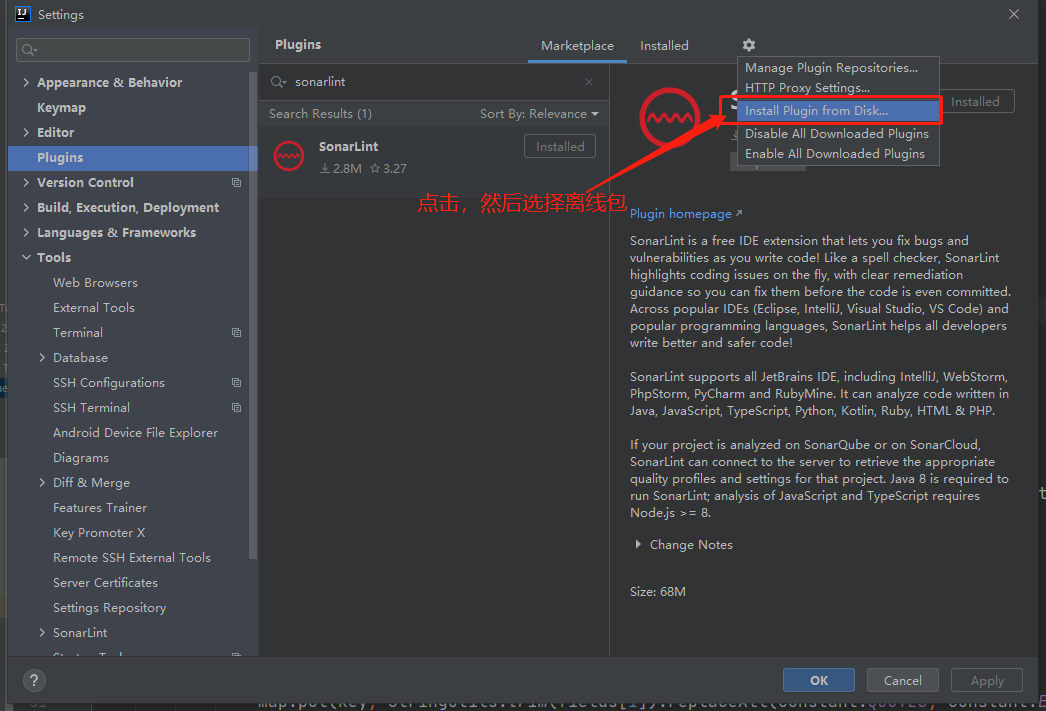Screen dimensions: 1046x711
Task: Open Server Certificates settings
Action: 105,583
